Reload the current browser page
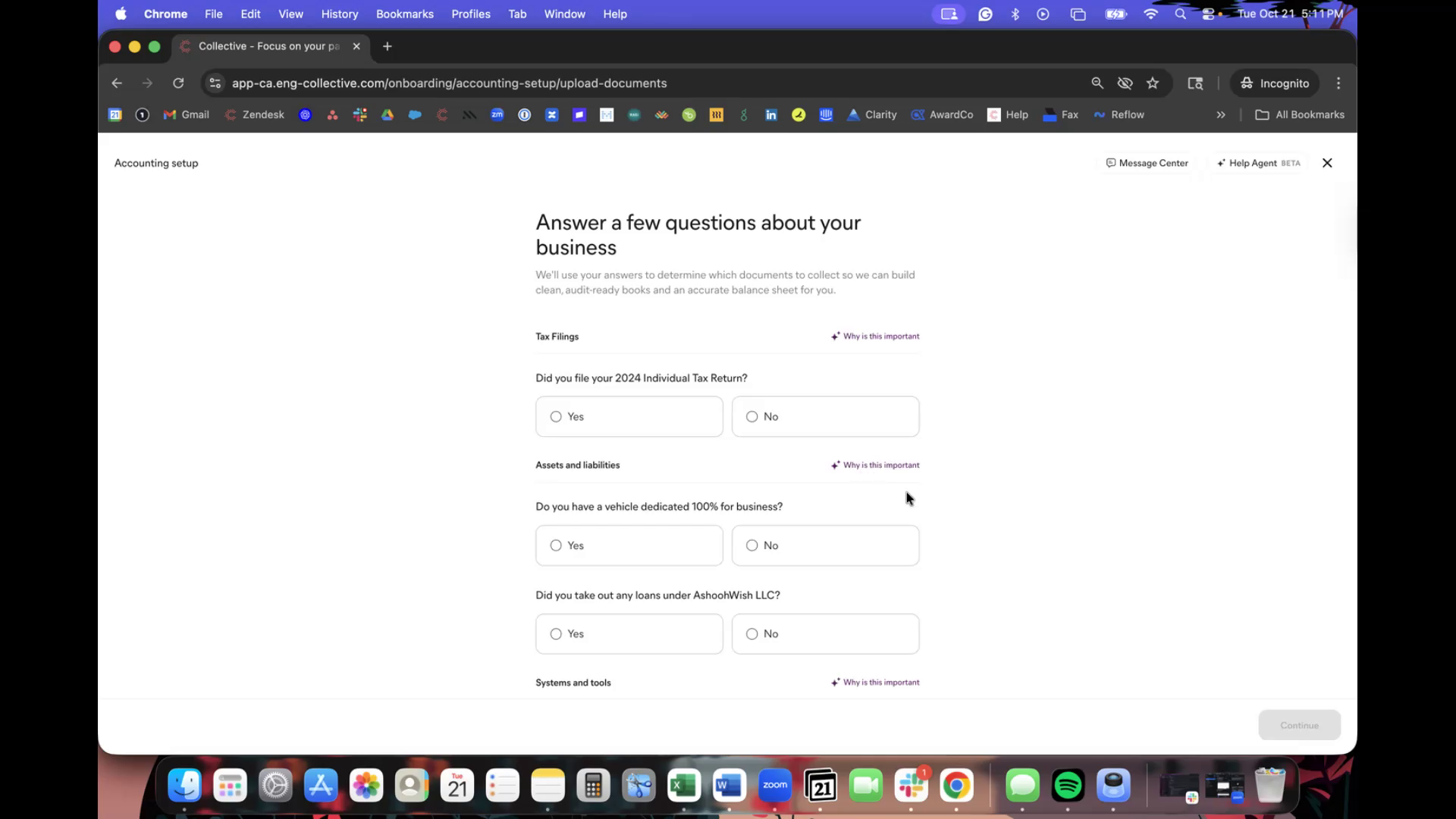Screen dimensions: 1456x819 point(178,83)
